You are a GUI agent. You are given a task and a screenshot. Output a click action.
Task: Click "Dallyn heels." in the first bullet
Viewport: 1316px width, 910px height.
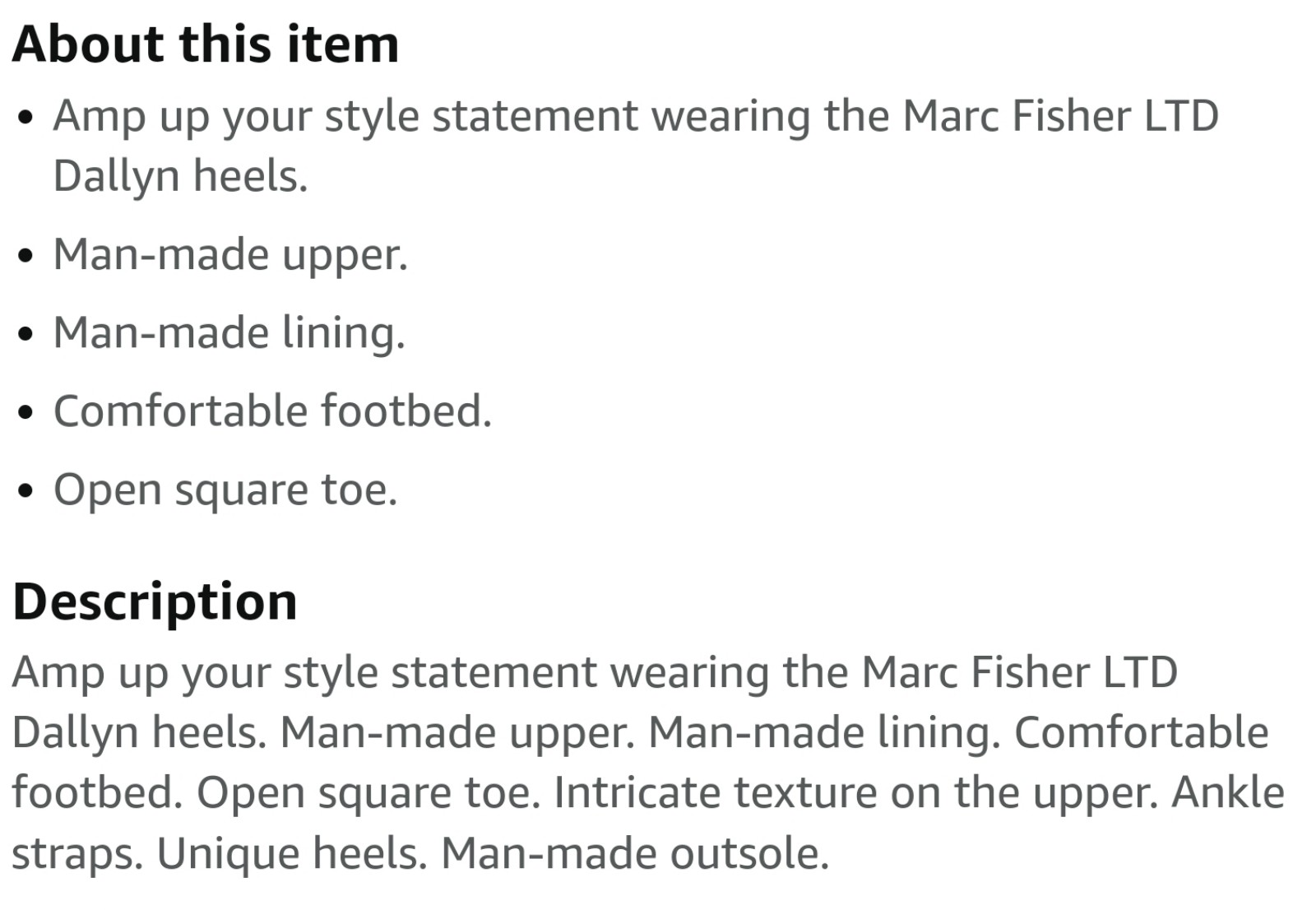click(x=180, y=178)
